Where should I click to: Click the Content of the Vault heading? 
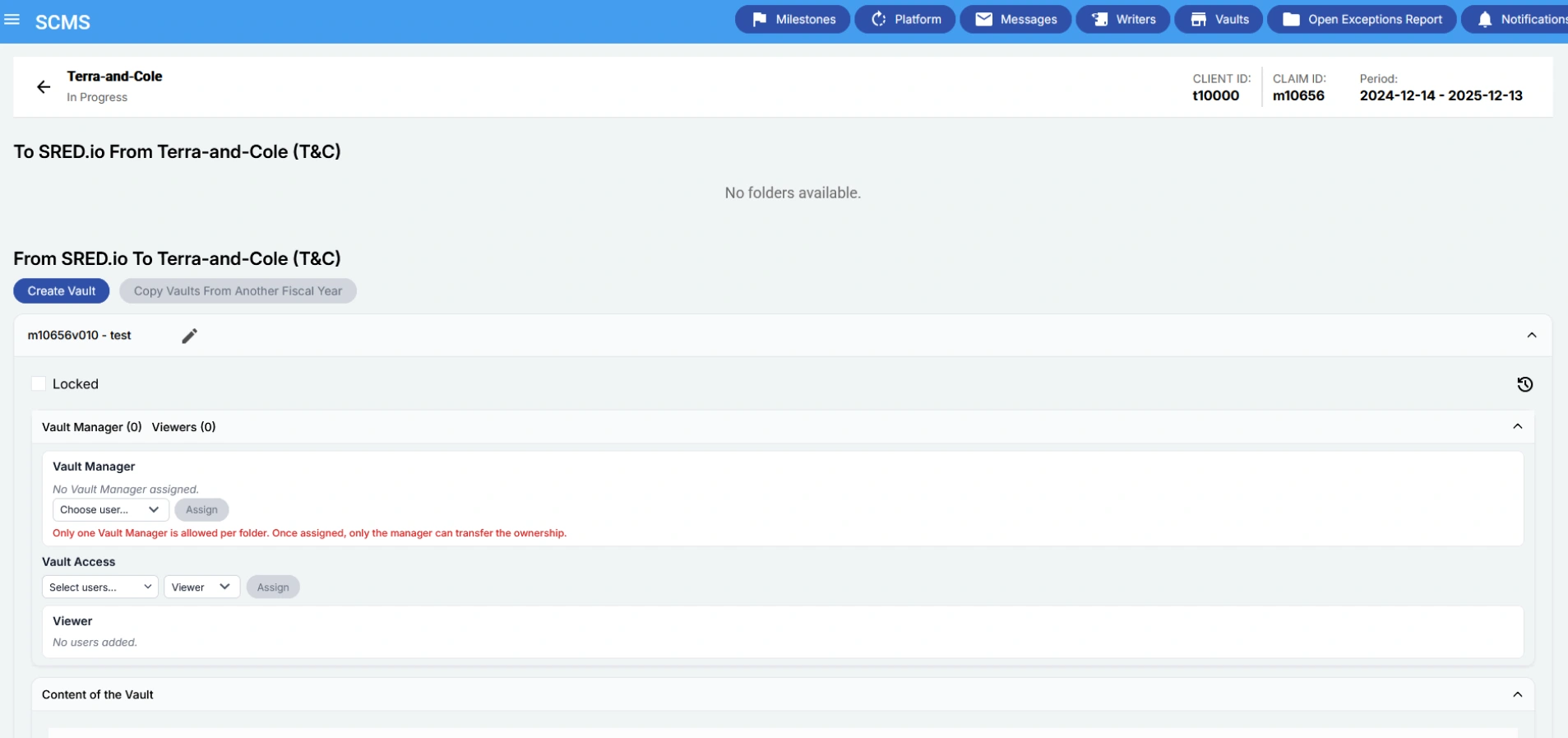tap(98, 694)
